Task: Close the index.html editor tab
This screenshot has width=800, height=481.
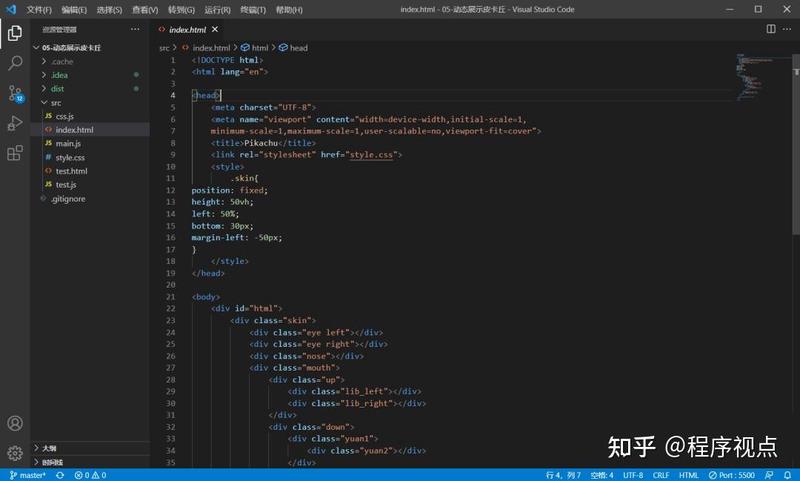Action: pos(215,30)
